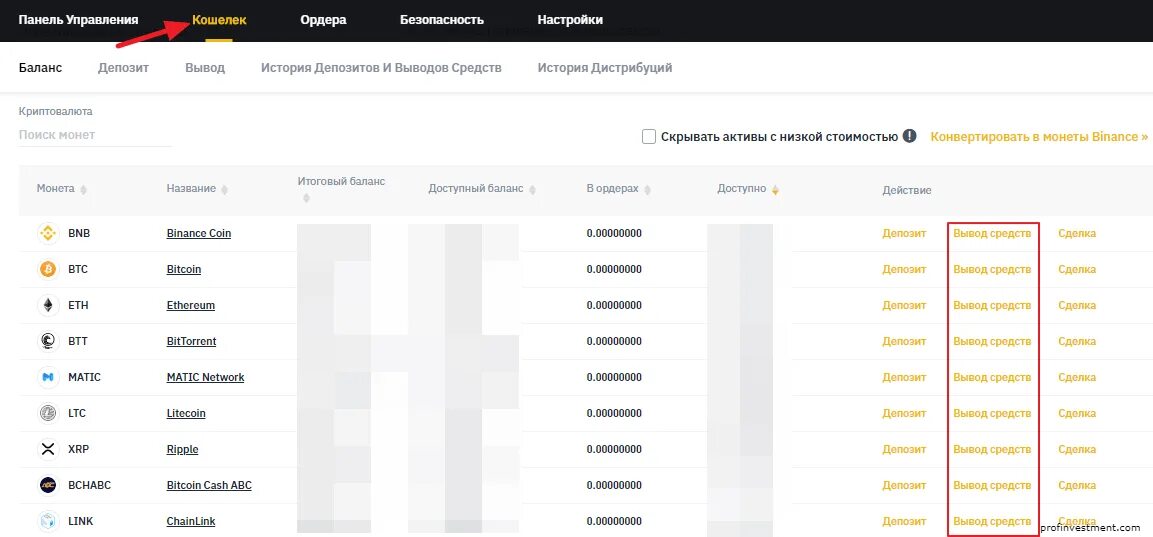Enable hiding low-value assets checkbox

(649, 136)
